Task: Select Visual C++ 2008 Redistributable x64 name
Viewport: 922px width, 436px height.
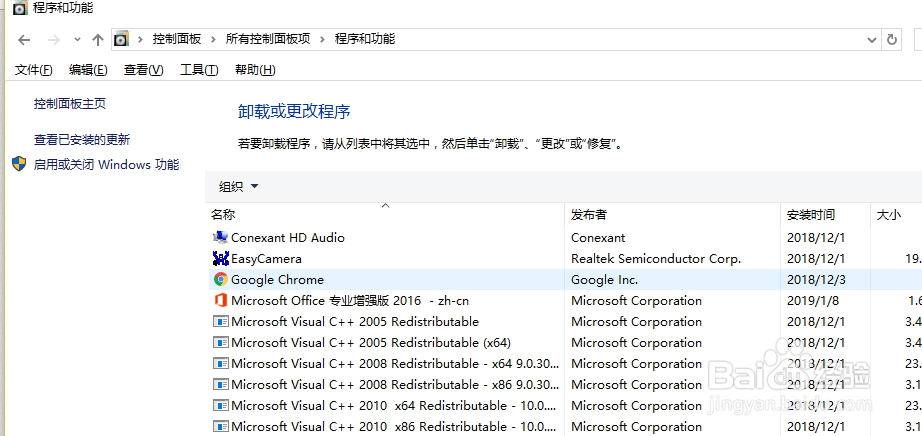Action: pyautogui.click(x=395, y=364)
